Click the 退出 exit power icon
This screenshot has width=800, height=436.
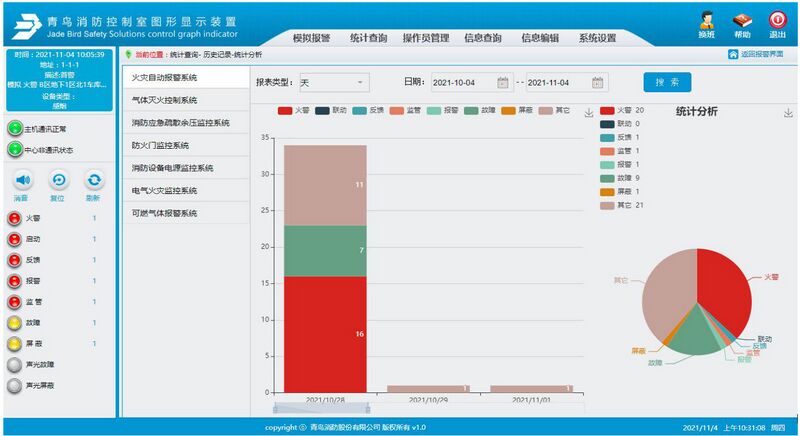pyautogui.click(x=777, y=20)
